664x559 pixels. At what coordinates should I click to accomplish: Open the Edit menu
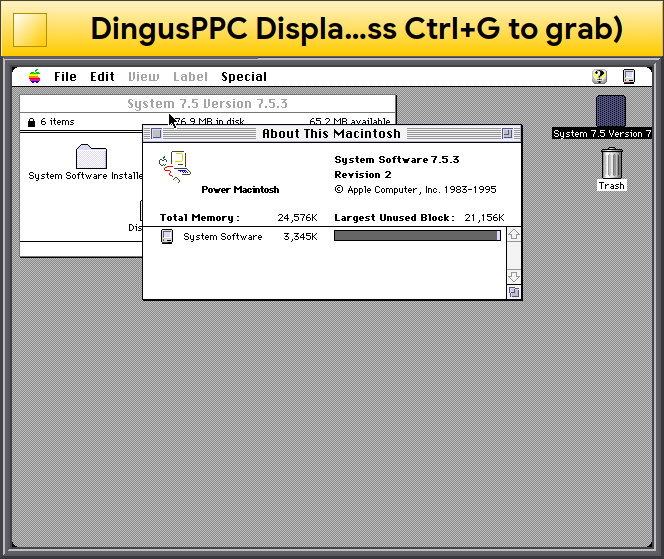point(102,77)
